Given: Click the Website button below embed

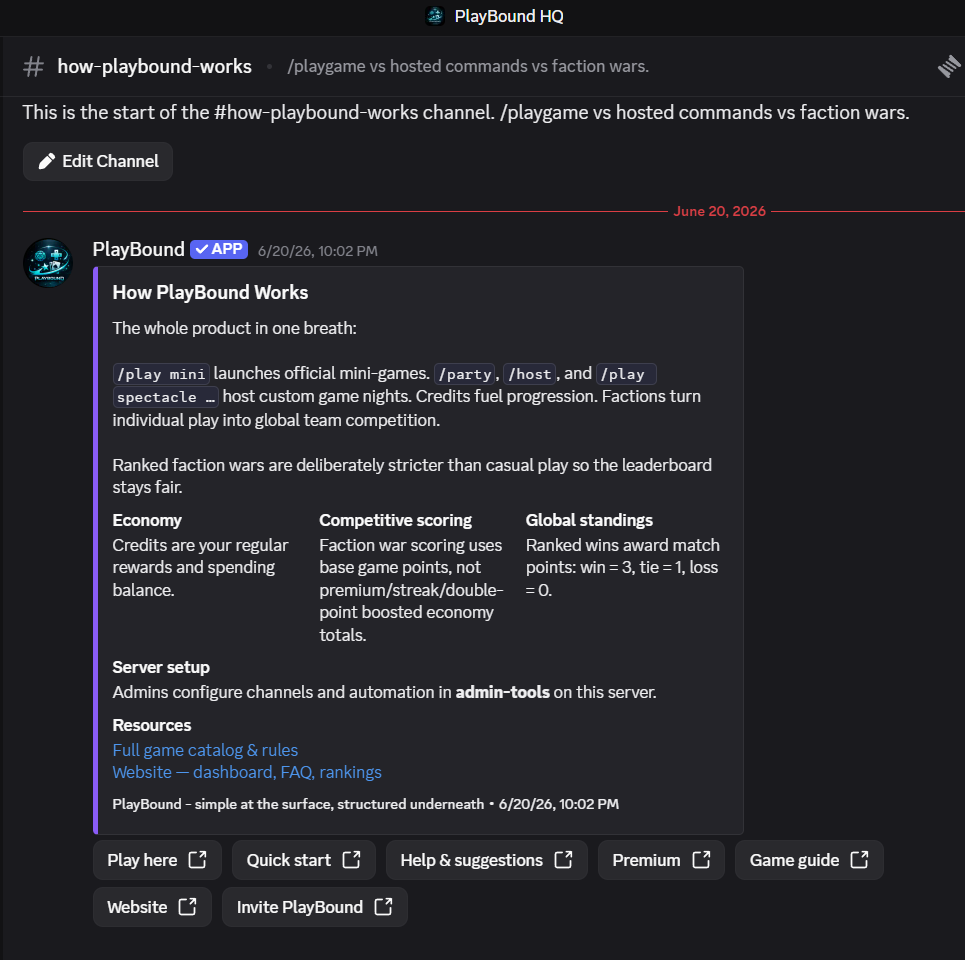Looking at the screenshot, I should tap(152, 907).
